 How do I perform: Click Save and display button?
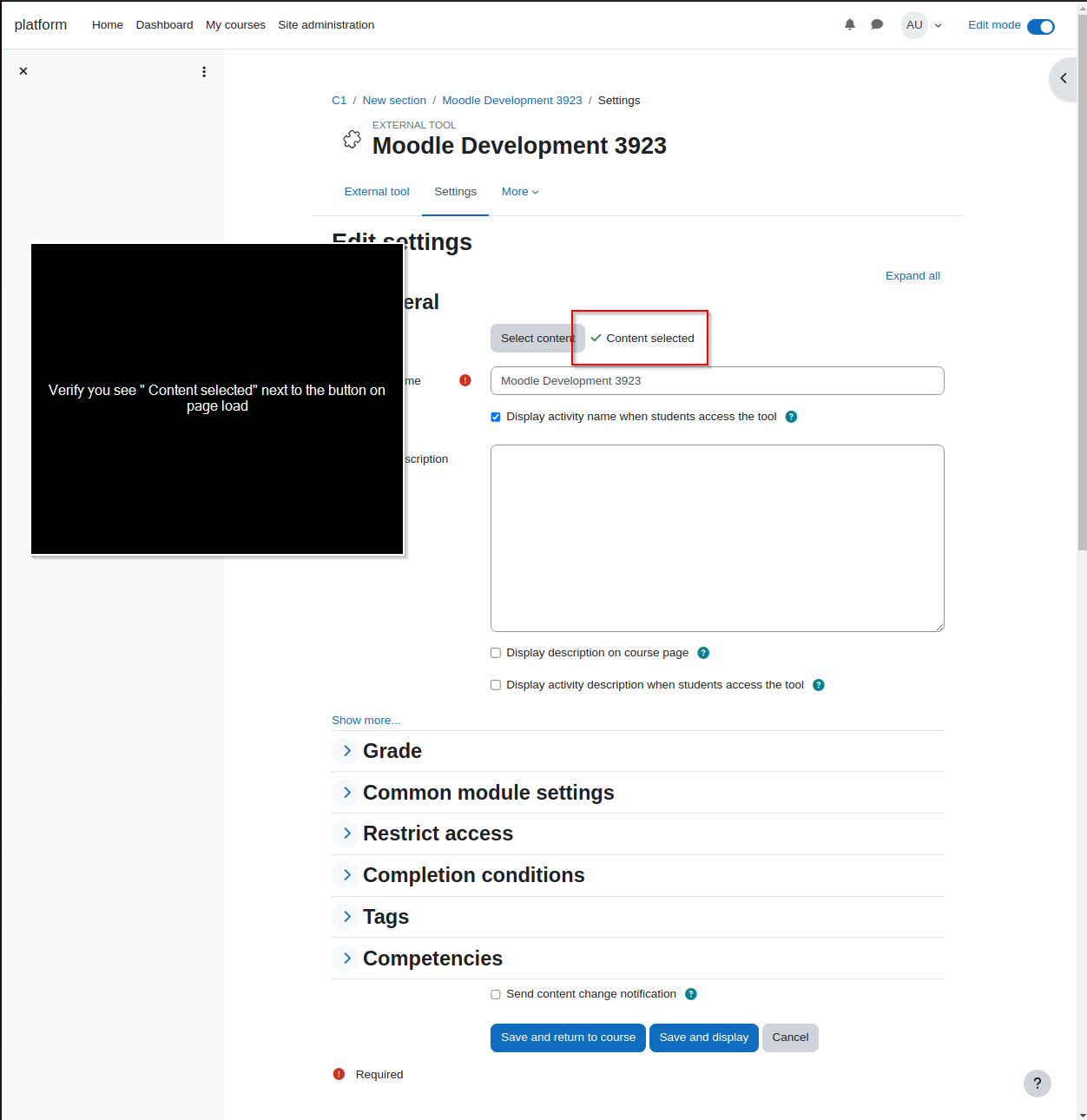point(704,1038)
